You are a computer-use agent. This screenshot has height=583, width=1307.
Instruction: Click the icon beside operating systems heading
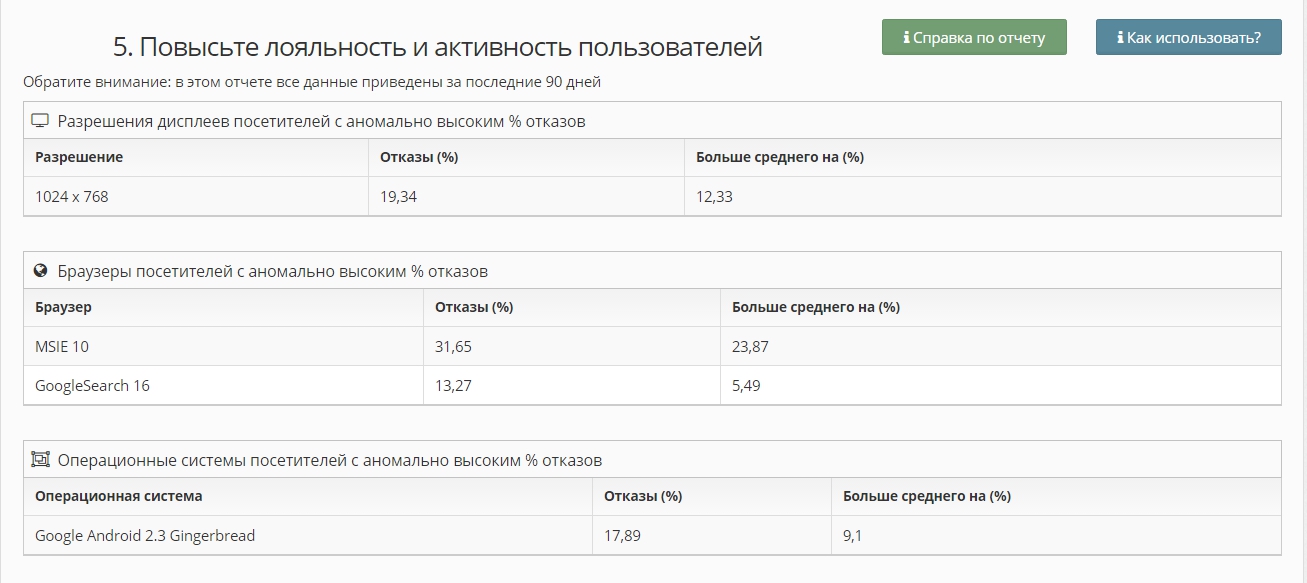[x=40, y=460]
